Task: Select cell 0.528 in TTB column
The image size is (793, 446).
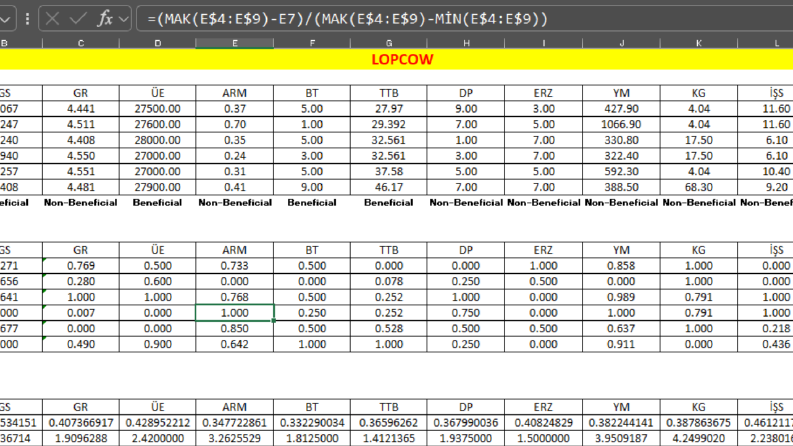Action: pos(388,329)
